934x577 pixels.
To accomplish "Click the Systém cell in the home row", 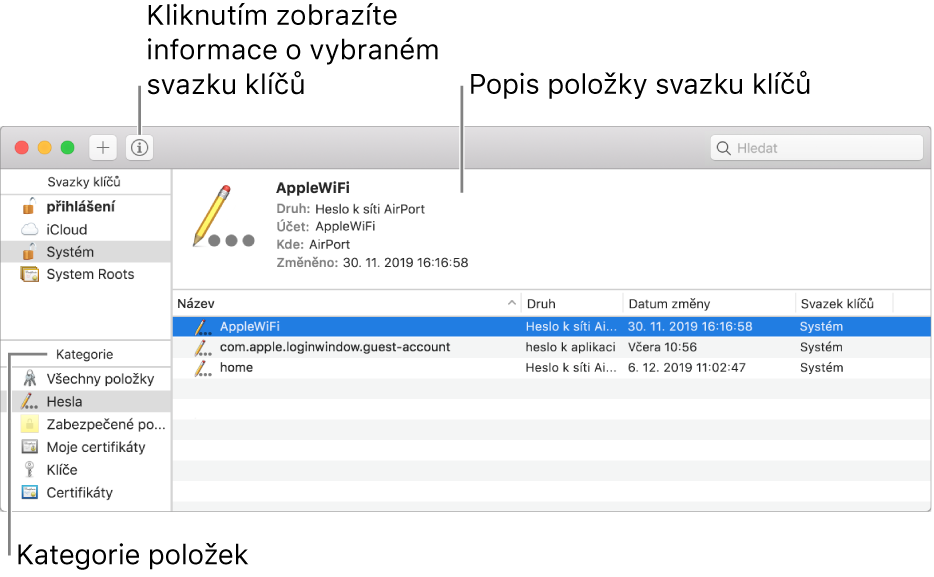I will [x=821, y=368].
